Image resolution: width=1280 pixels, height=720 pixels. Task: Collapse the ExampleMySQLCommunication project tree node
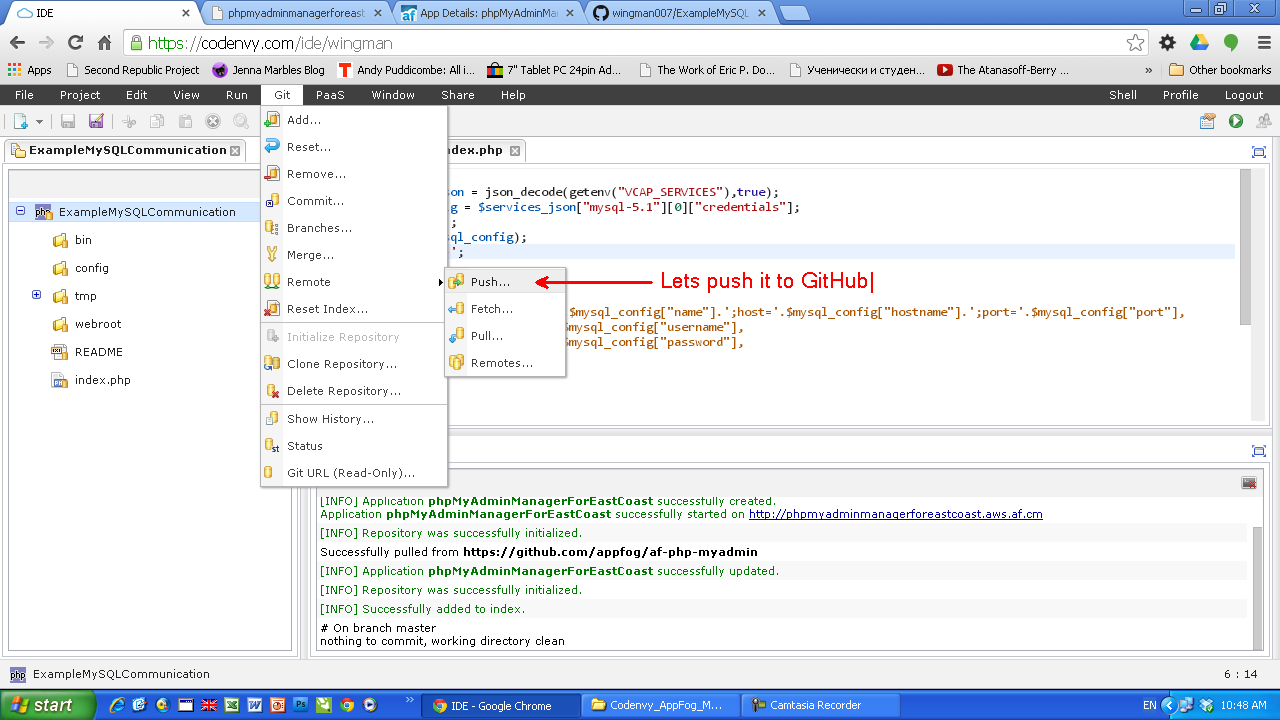click(20, 211)
